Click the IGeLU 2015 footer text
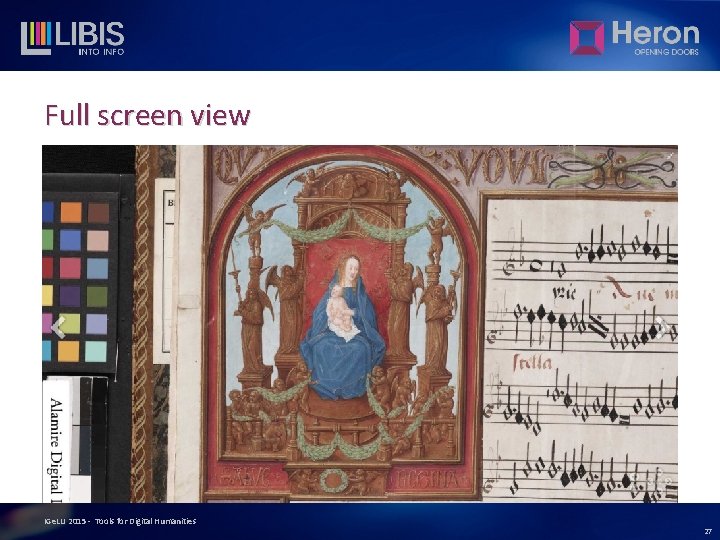Viewport: 720px width, 540px height. [120, 521]
